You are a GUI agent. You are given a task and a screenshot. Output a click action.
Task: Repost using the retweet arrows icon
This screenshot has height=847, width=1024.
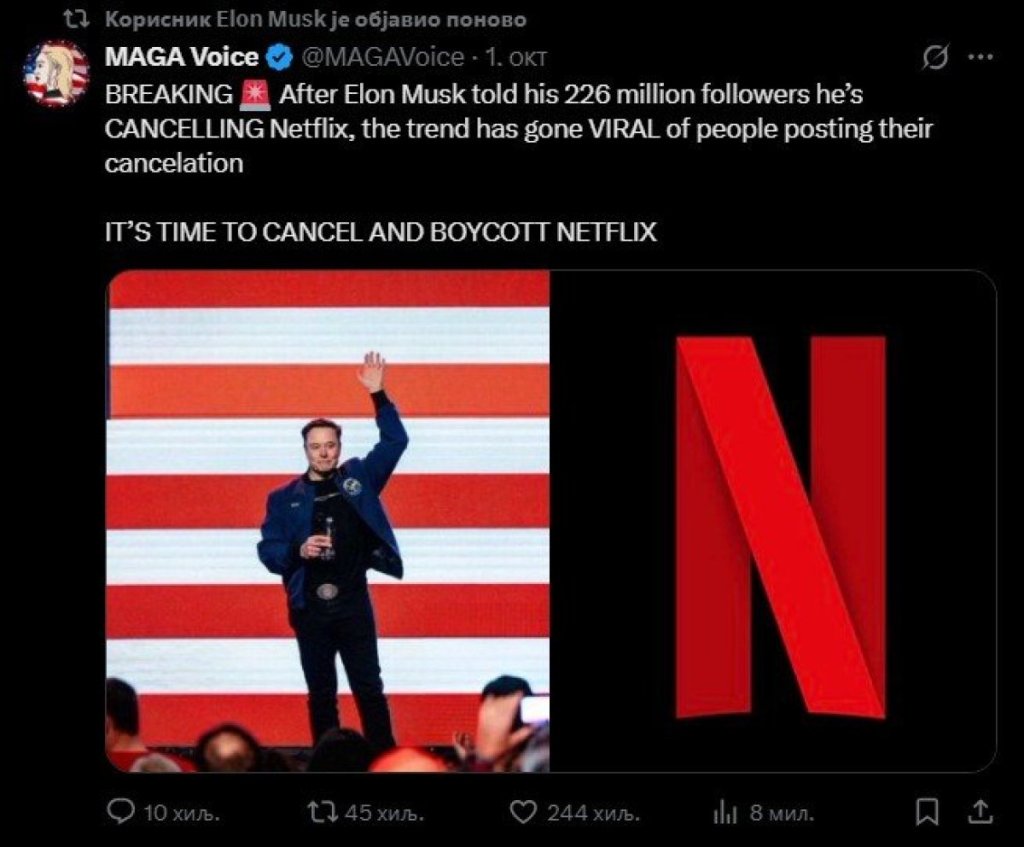click(x=322, y=813)
